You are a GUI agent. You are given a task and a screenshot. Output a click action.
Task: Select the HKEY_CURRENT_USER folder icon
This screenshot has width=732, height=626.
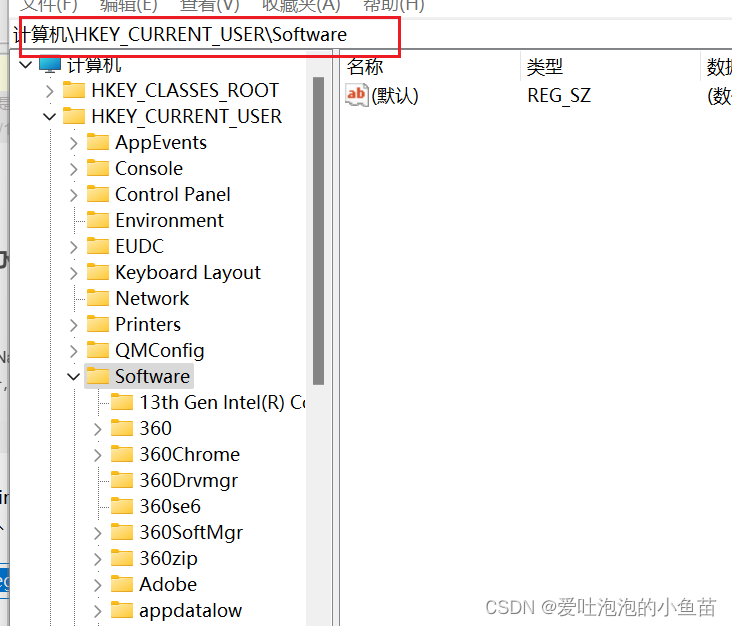(x=74, y=116)
